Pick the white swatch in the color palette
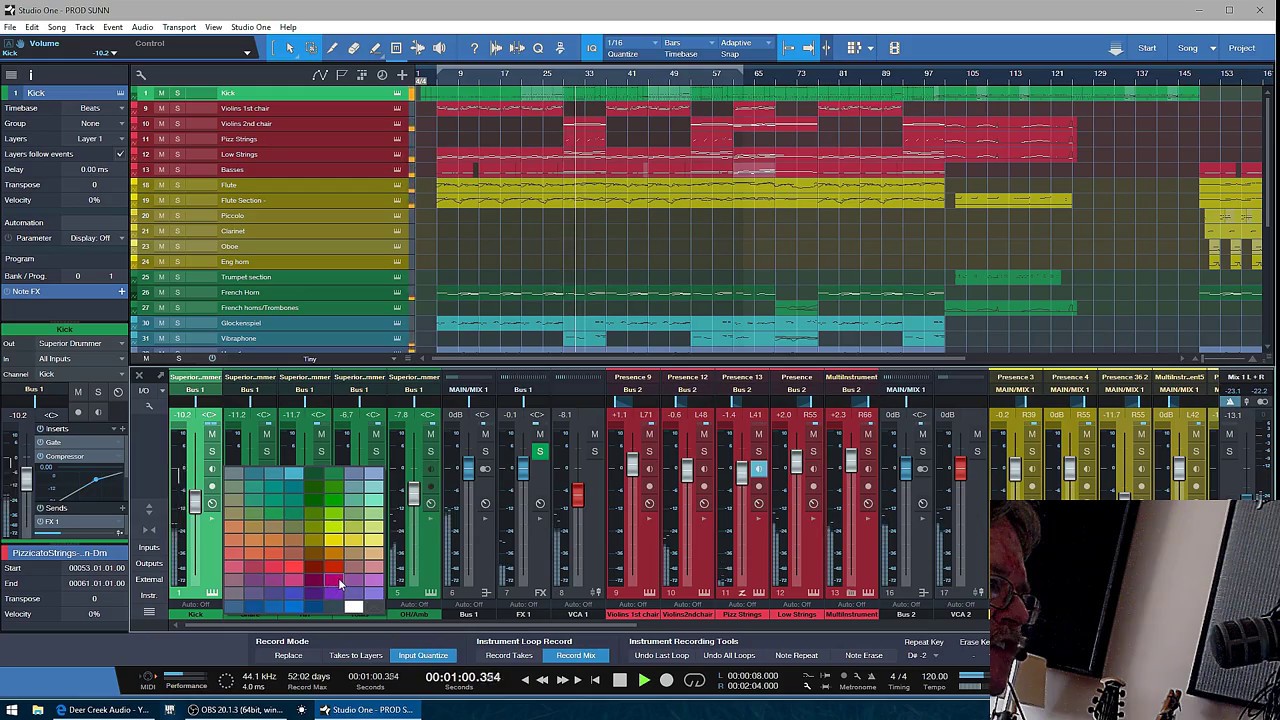The width and height of the screenshot is (1280, 720). point(353,606)
